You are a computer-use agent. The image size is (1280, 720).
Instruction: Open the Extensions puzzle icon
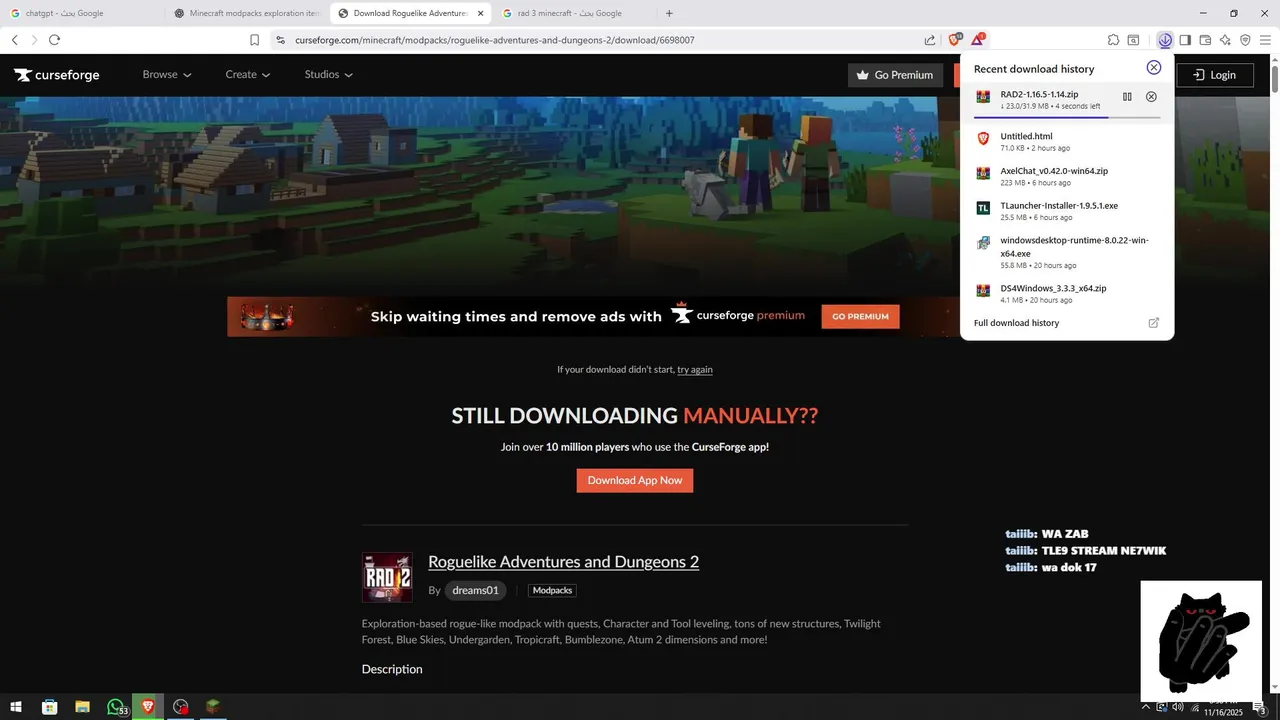pos(1113,40)
